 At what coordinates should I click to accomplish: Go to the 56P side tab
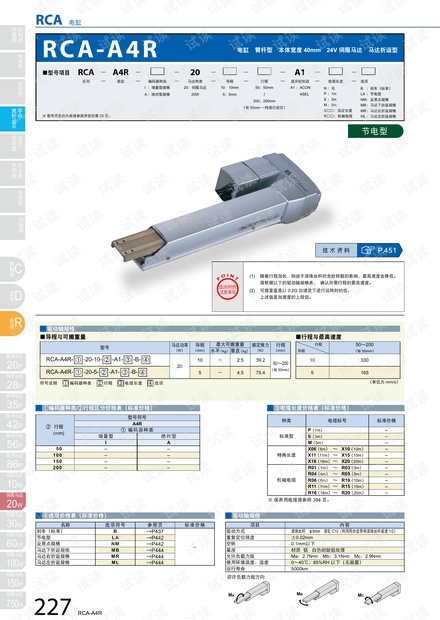(x=13, y=442)
